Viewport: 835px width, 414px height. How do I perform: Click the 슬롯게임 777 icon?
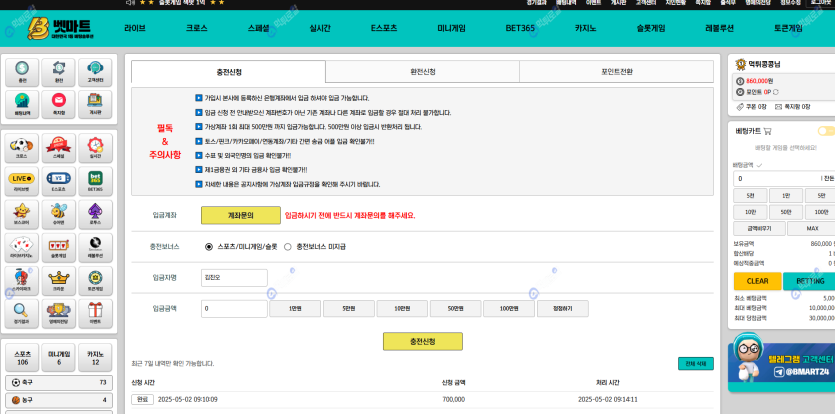(x=58, y=247)
